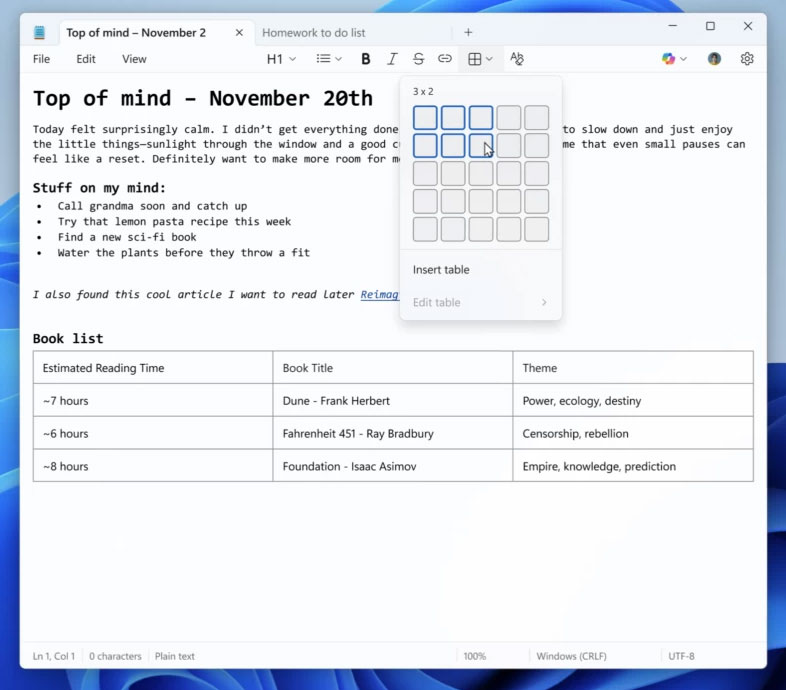Screen dimensions: 786x690
Task: Click the Power, ecology, destiny cell
Action: [633, 400]
